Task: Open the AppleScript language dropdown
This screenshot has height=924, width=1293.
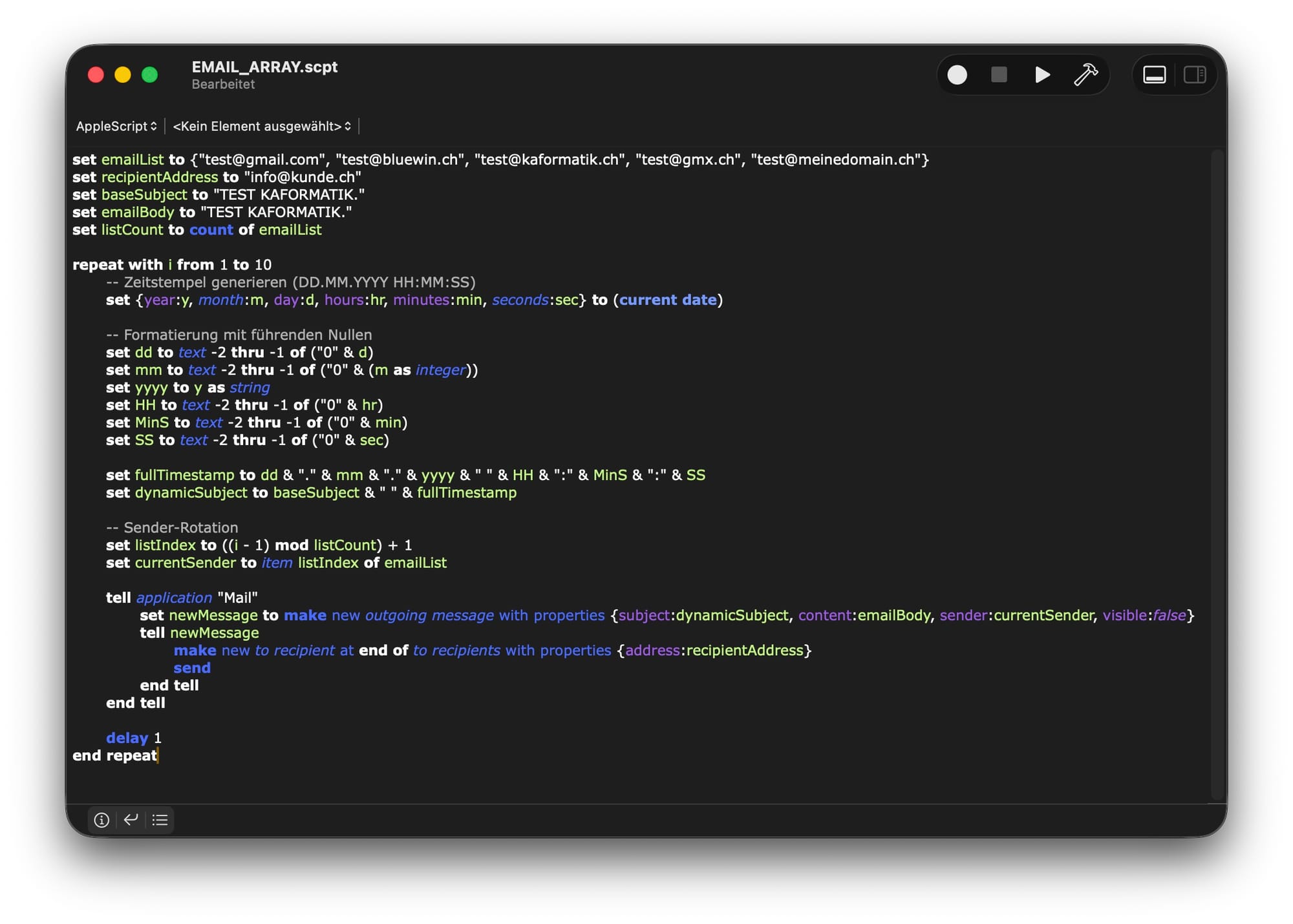Action: point(116,126)
